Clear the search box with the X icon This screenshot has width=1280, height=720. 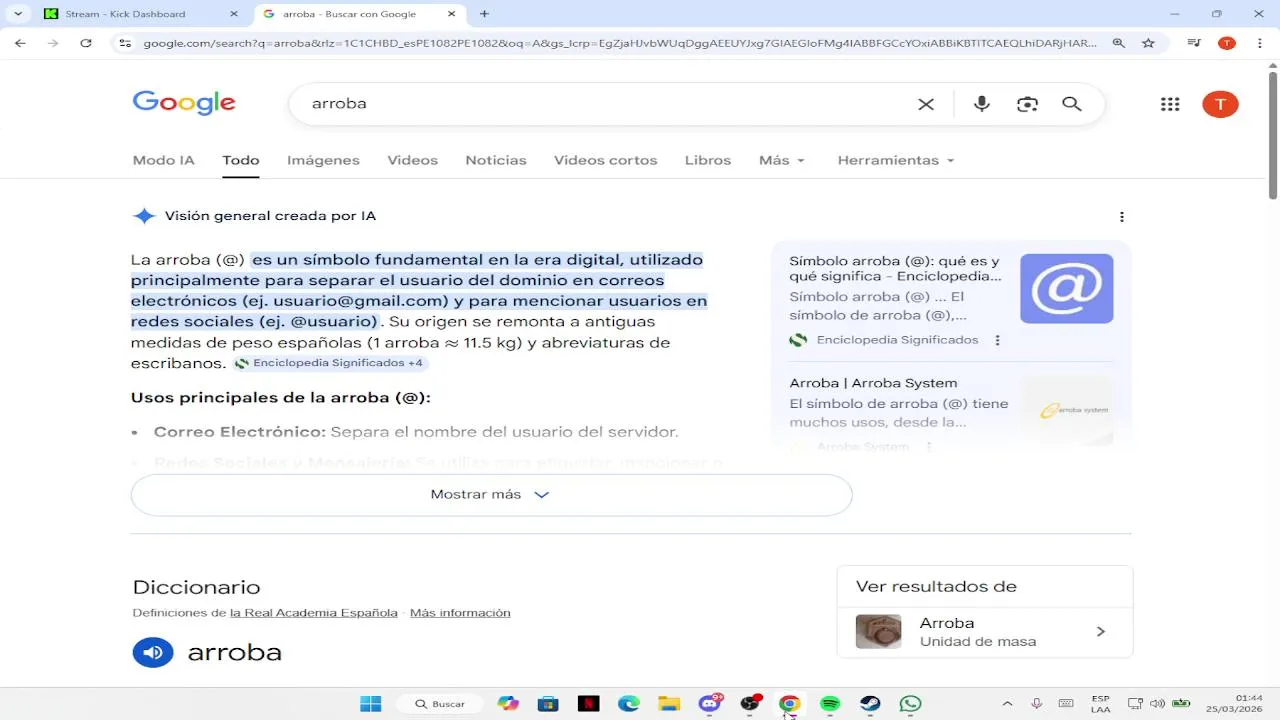pyautogui.click(x=926, y=104)
